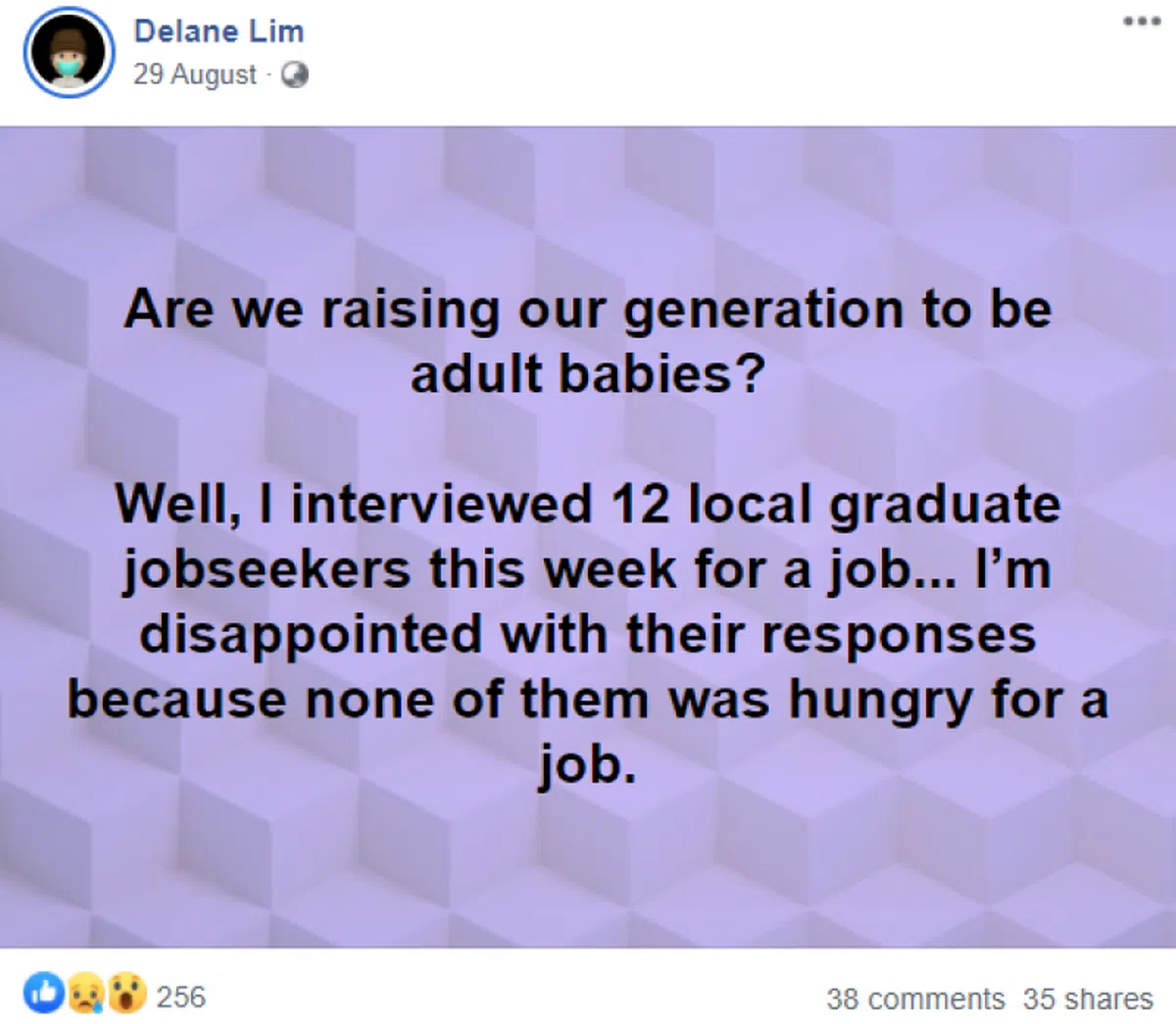This screenshot has height=1024, width=1176.
Task: View the 35 shares list
Action: click(1088, 999)
